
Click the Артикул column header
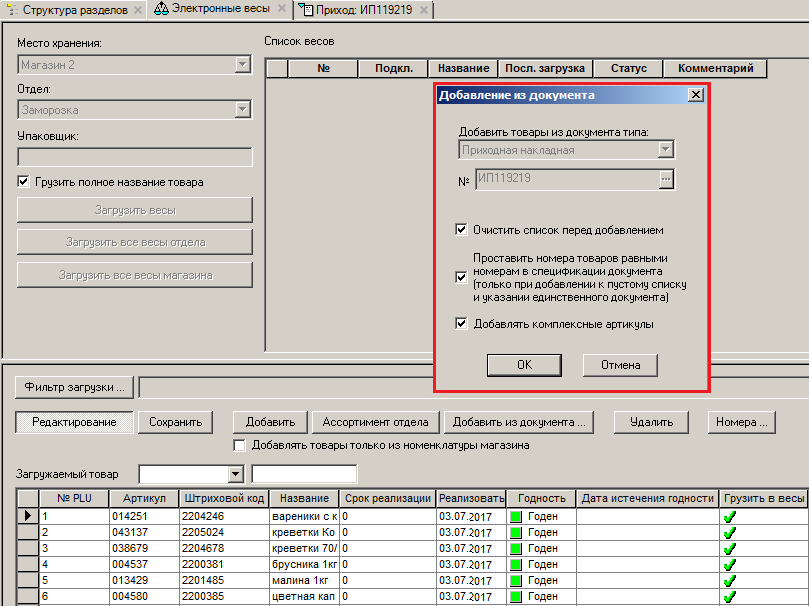[144, 498]
